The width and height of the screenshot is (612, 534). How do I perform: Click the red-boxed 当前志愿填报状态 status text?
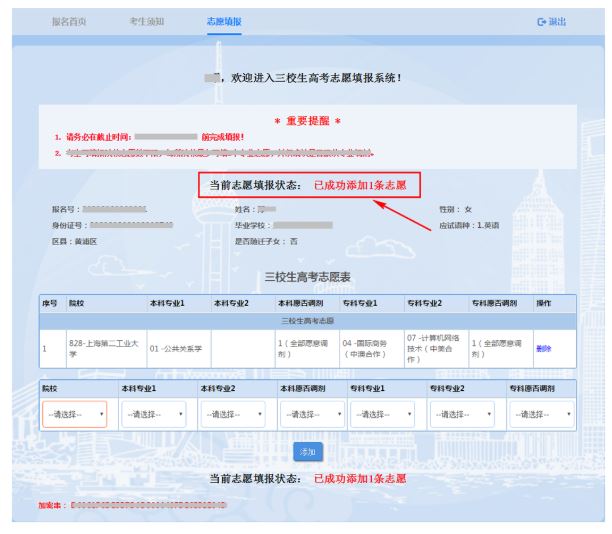[x=308, y=185]
